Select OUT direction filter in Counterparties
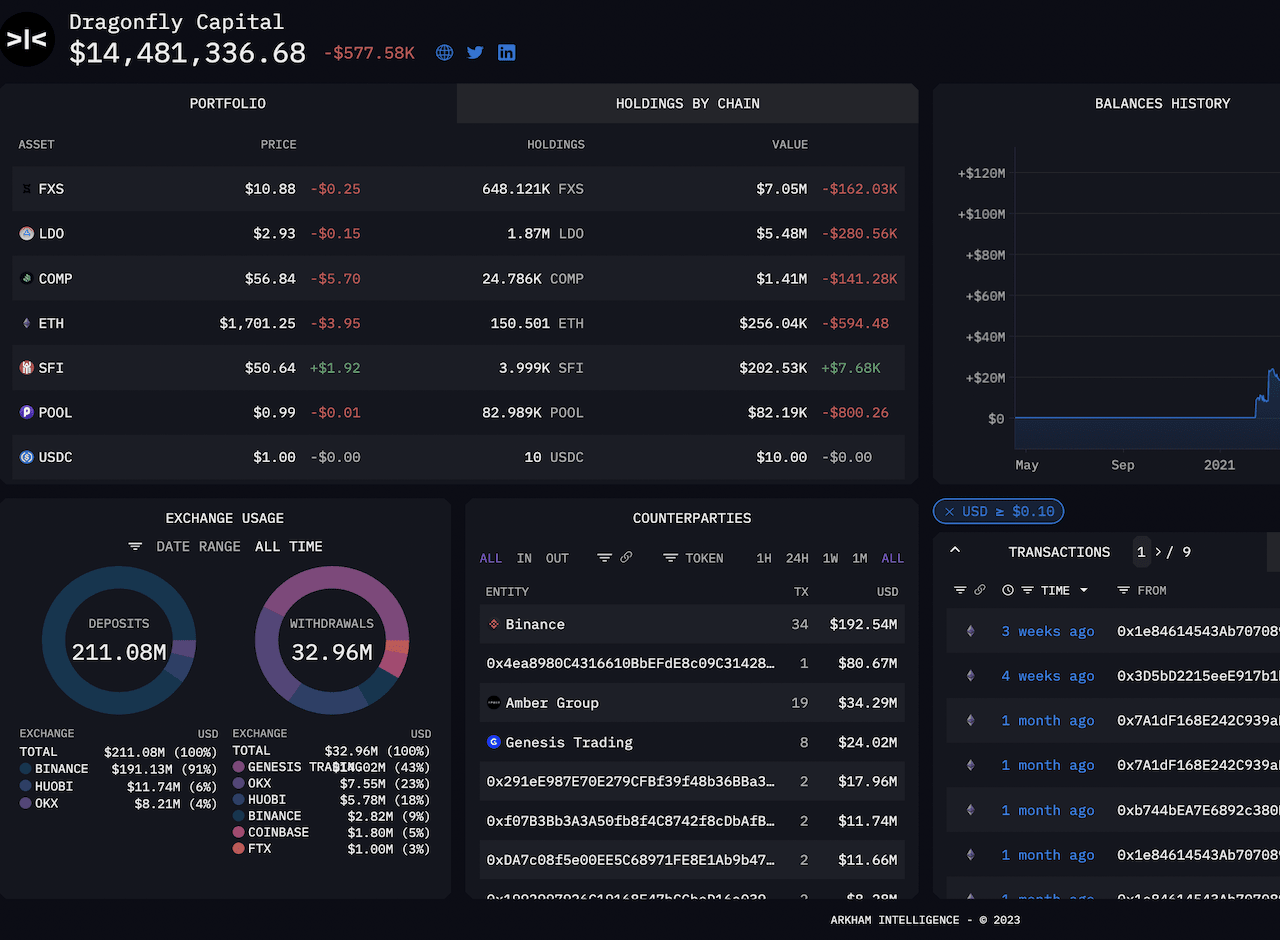 tap(557, 558)
